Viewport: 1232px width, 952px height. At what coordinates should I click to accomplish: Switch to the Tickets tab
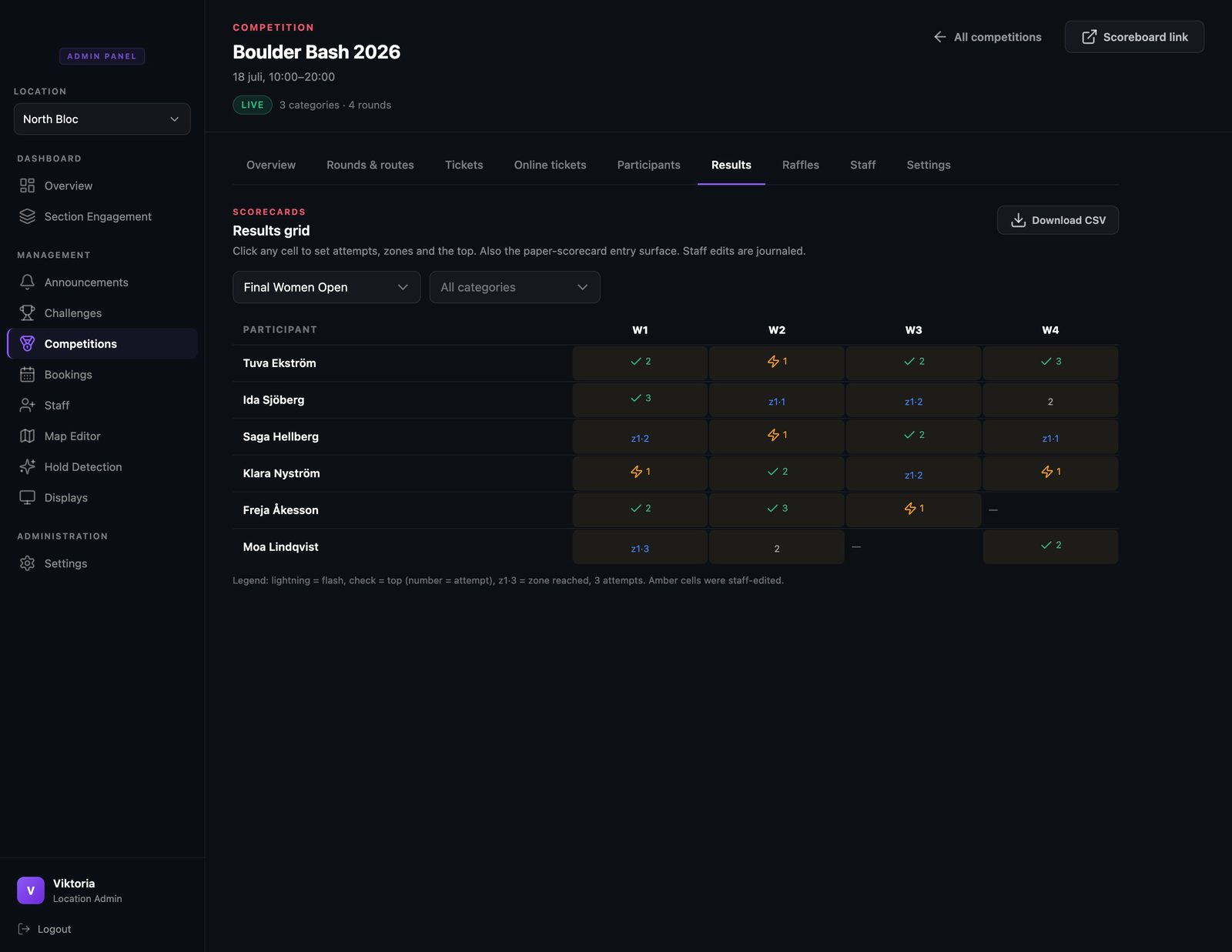point(464,165)
